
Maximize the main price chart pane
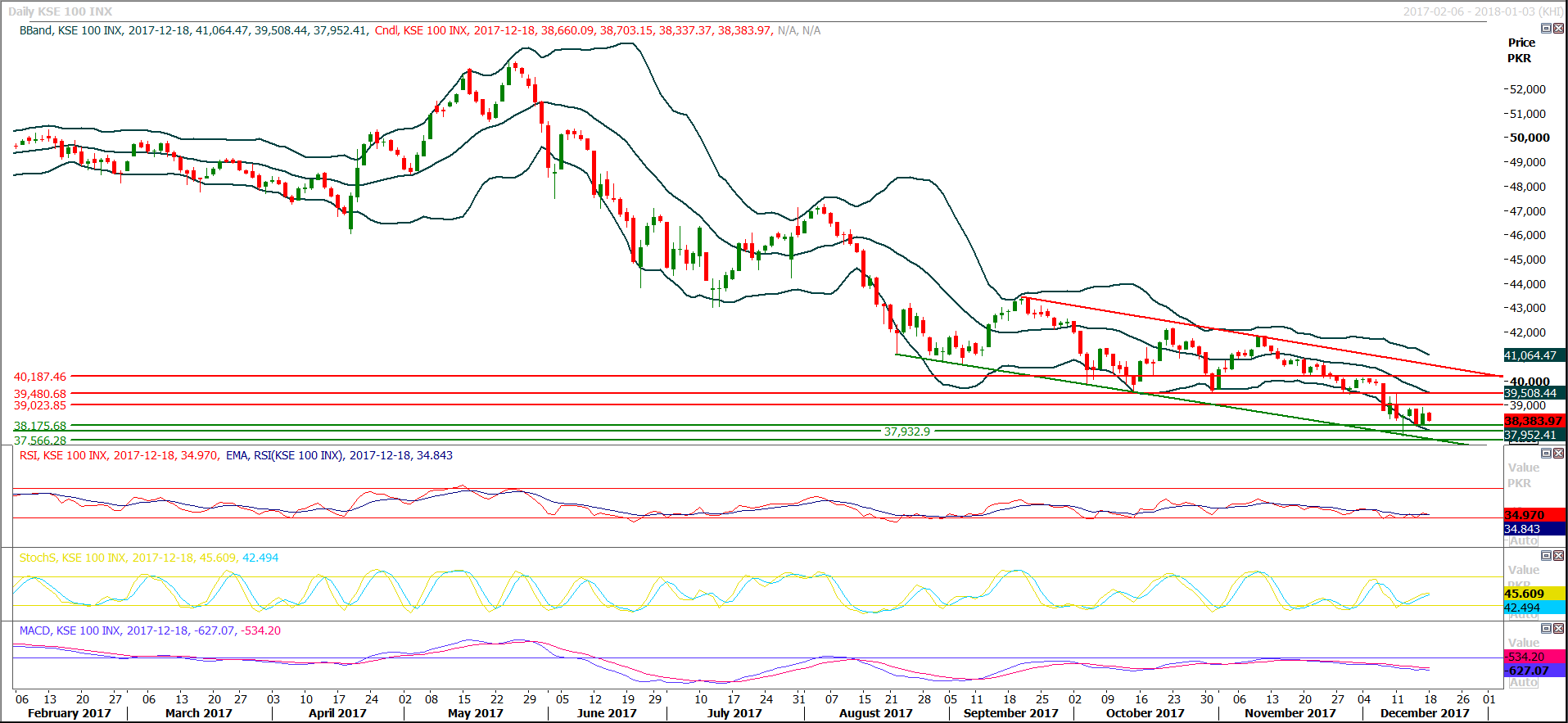[1546, 29]
